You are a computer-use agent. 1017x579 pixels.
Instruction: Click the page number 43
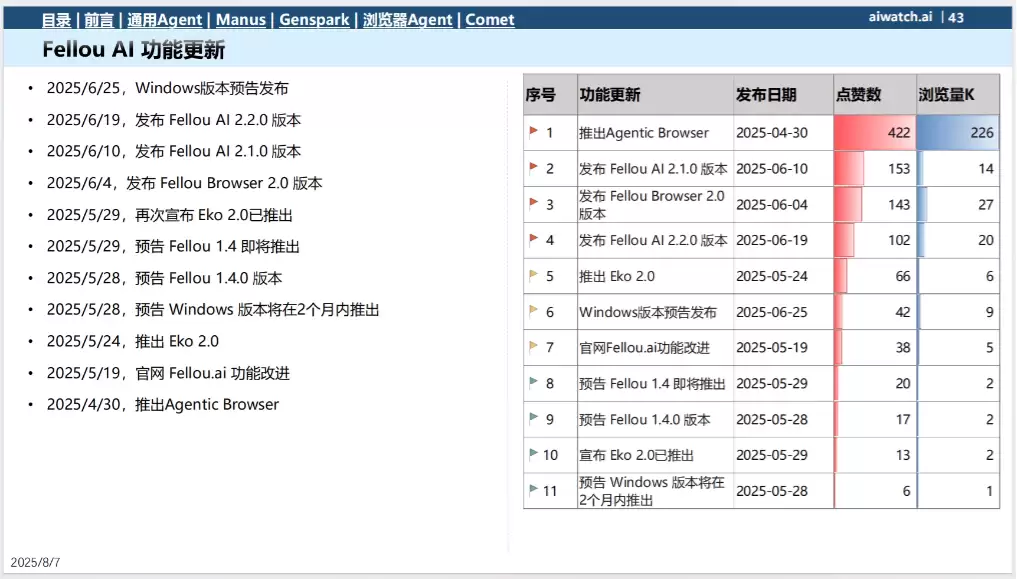click(x=956, y=18)
